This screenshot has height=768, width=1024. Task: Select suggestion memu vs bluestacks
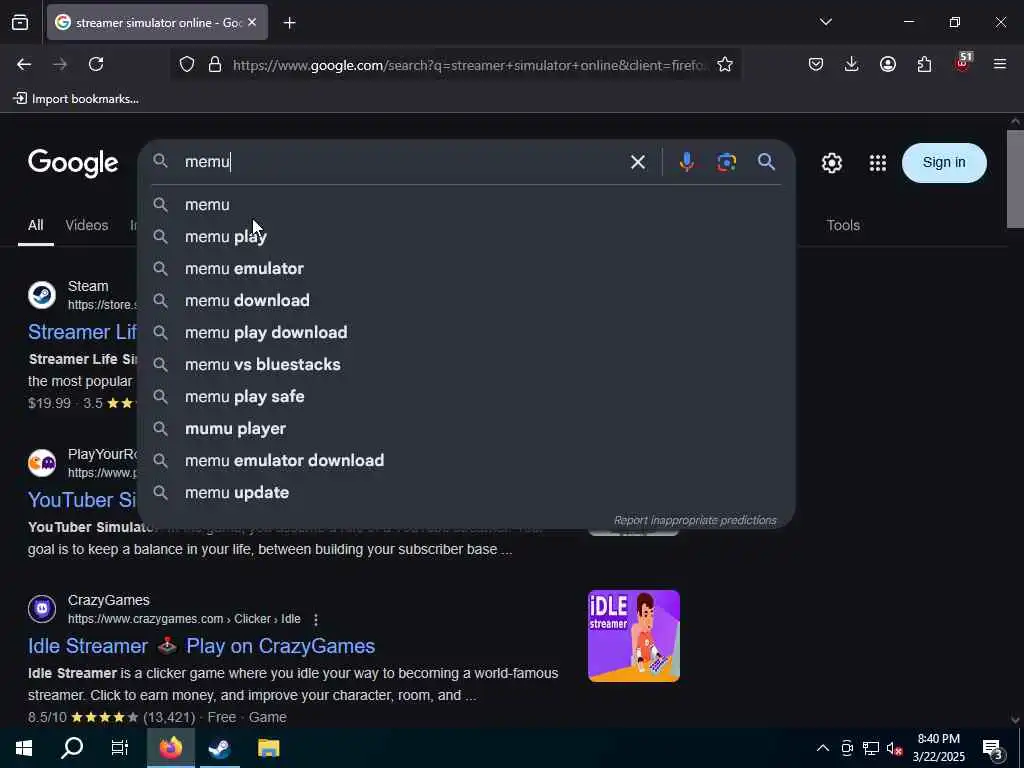[x=466, y=364]
